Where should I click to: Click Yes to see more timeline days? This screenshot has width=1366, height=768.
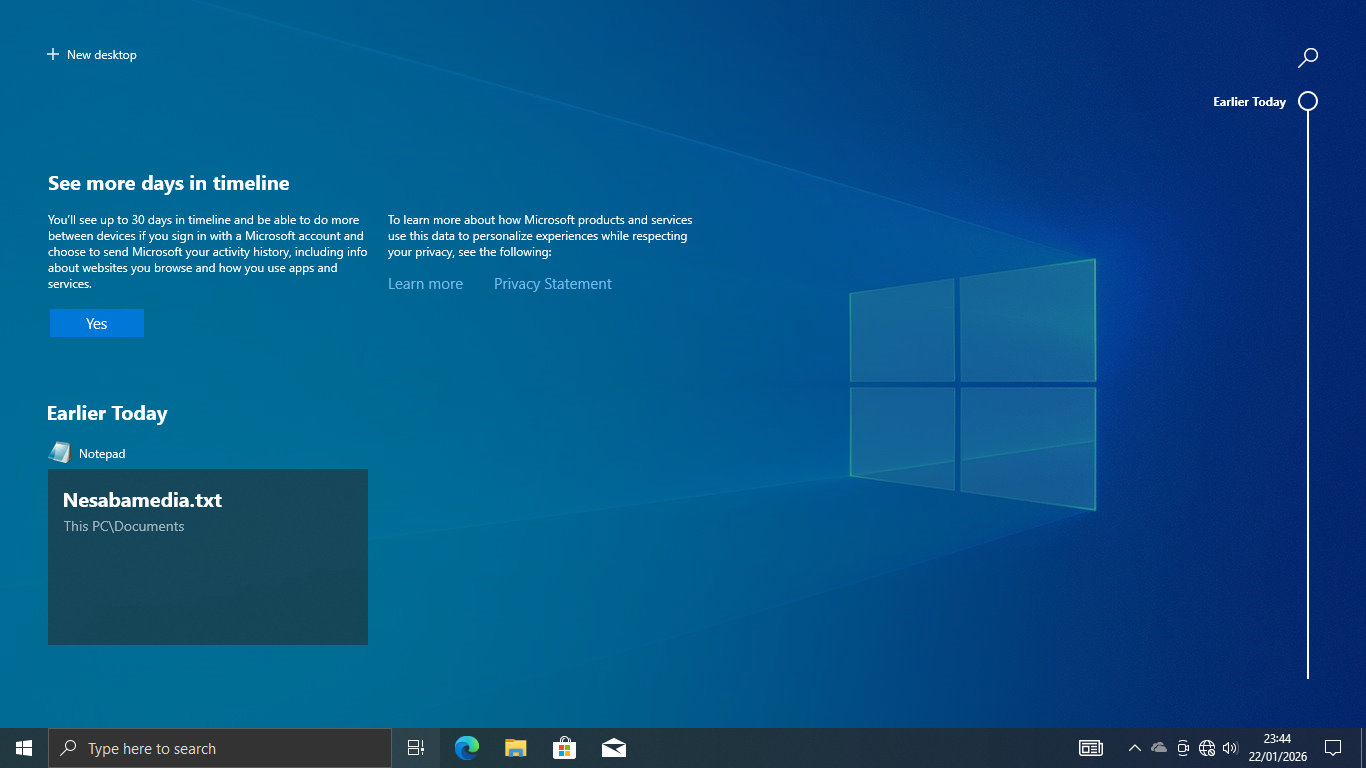click(97, 323)
